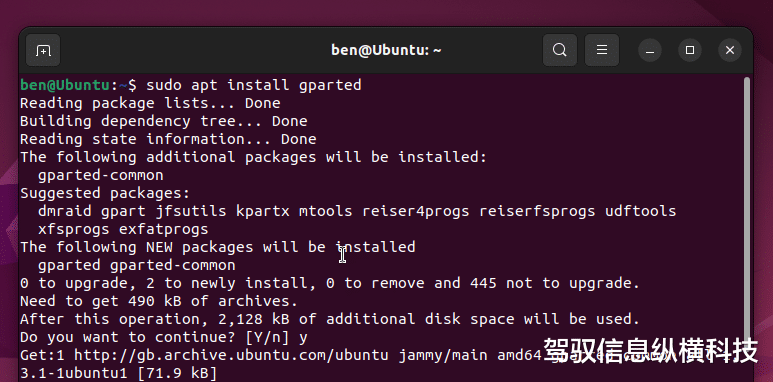Click the 'xfsprogs exfatprogs' line
Image resolution: width=773 pixels, height=382 pixels.
(x=123, y=229)
